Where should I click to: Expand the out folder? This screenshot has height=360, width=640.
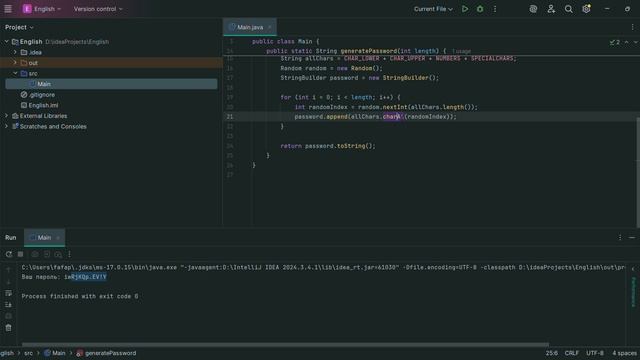click(15, 63)
